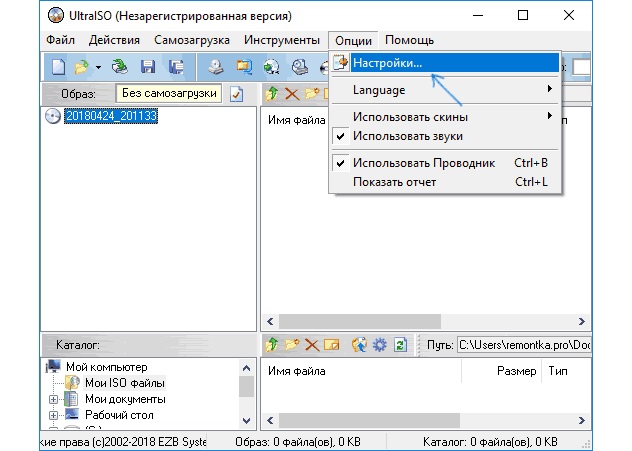Click the image pane red X Delete icon
The width and height of the screenshot is (632, 451).
coord(292,94)
